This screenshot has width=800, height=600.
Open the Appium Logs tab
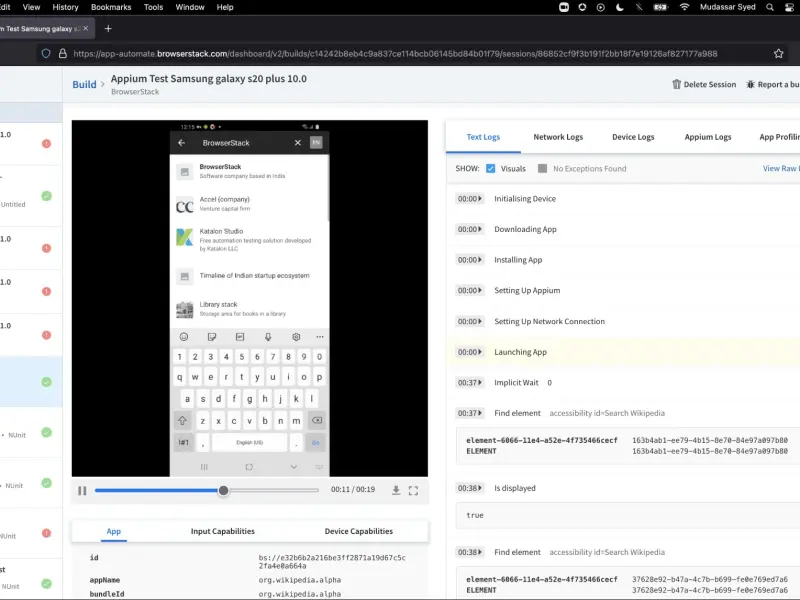point(708,137)
